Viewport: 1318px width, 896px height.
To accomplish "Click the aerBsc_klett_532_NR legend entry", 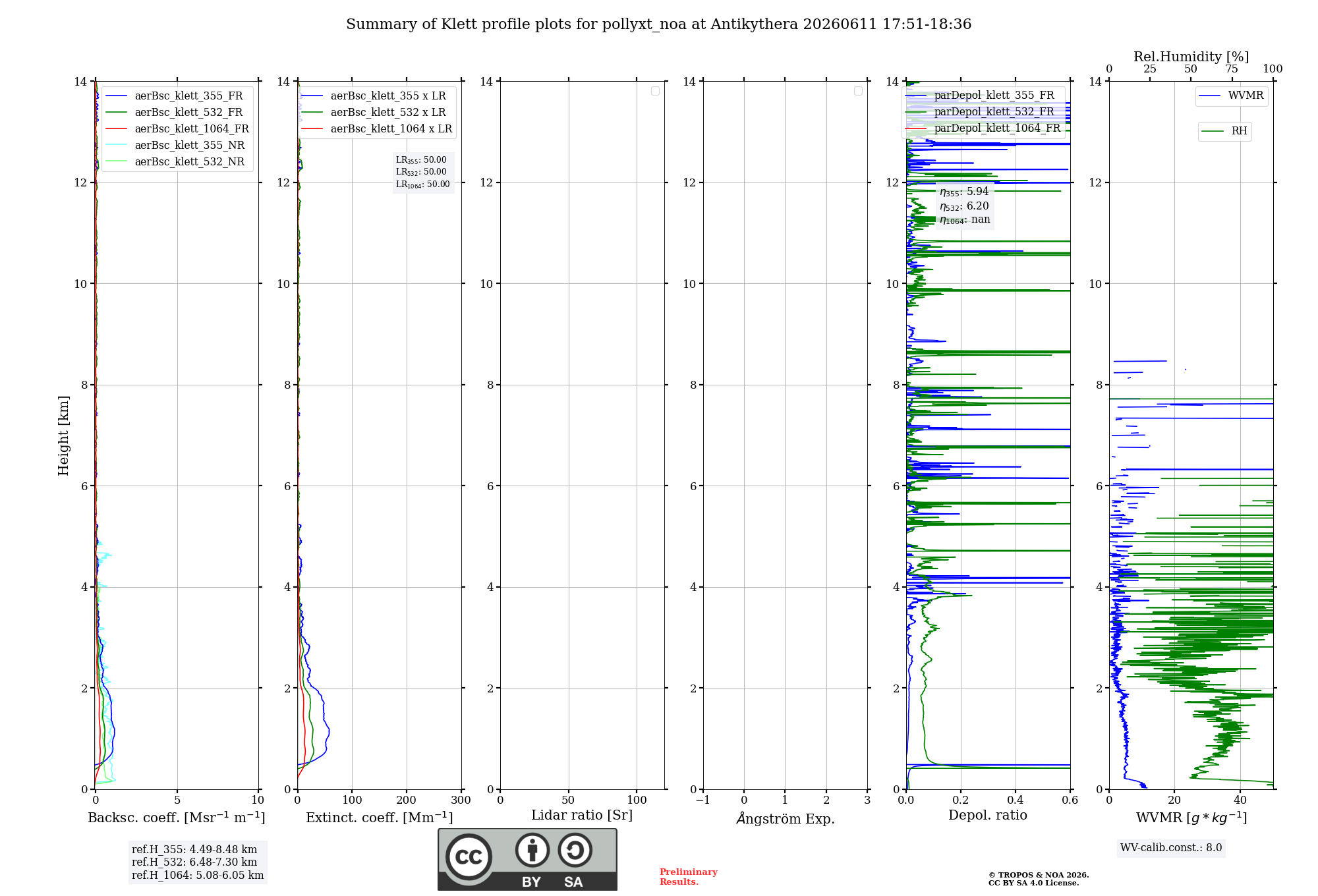I will pos(175,161).
